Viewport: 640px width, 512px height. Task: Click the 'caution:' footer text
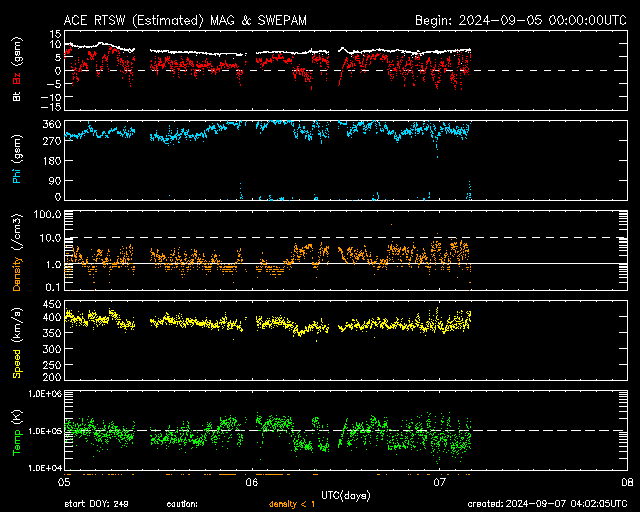click(182, 504)
